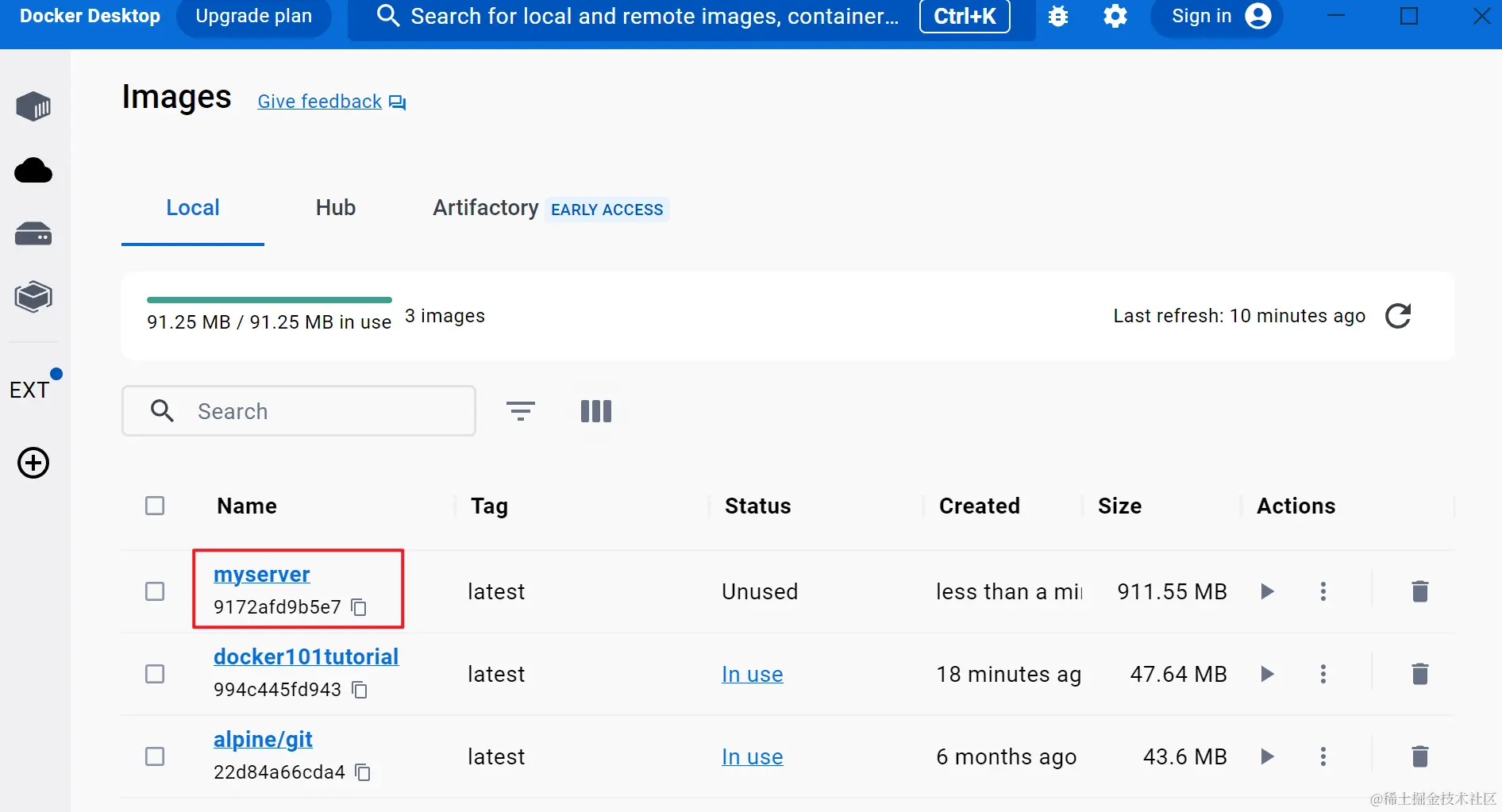Open the troubleshoot bug icon

click(x=1058, y=16)
